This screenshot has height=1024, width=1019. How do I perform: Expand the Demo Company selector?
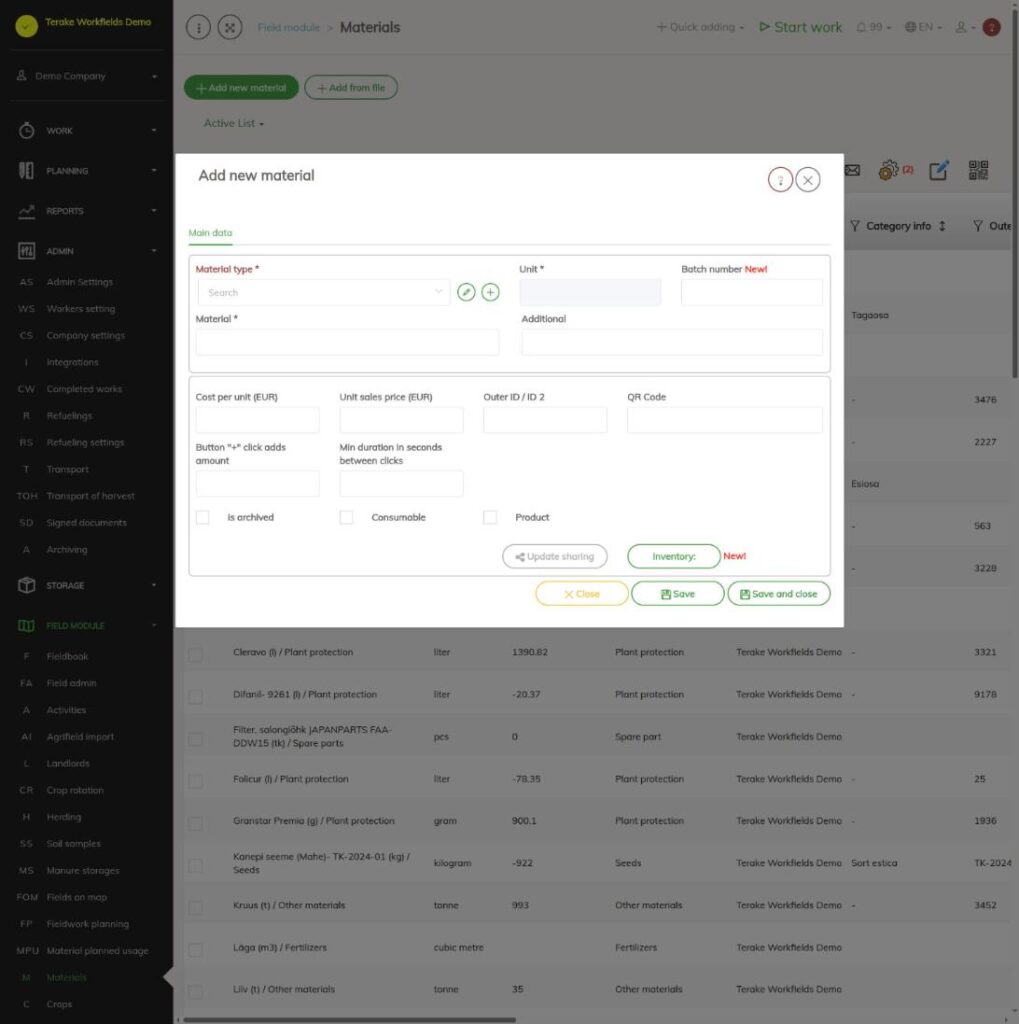[87, 76]
